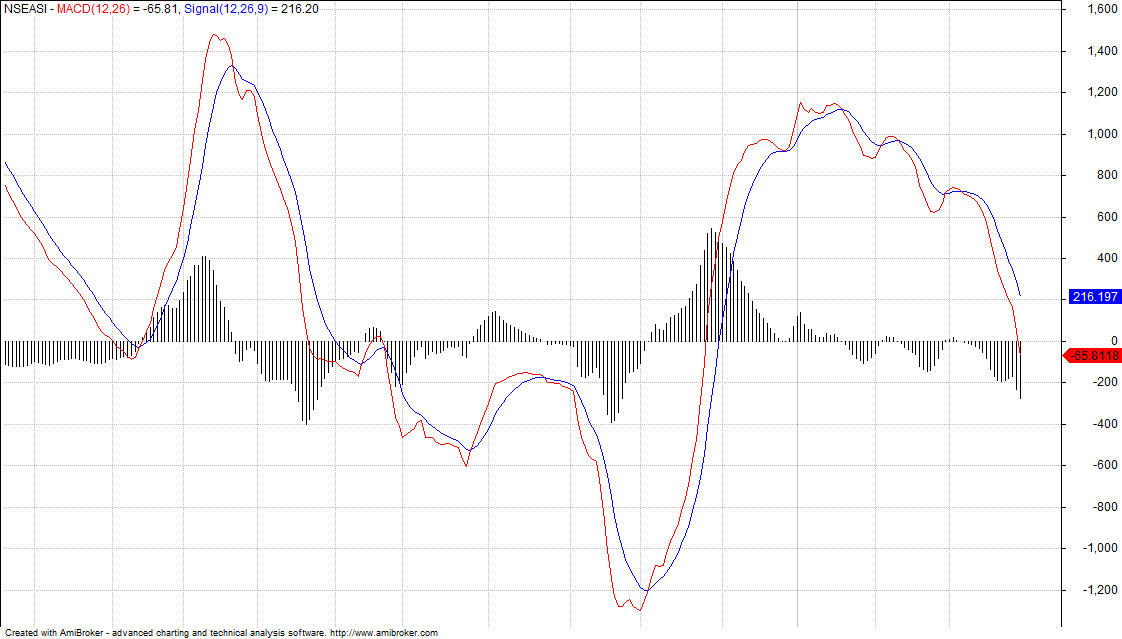Click the MACD value -65.81 in header
The image size is (1122, 639).
pos(159,8)
